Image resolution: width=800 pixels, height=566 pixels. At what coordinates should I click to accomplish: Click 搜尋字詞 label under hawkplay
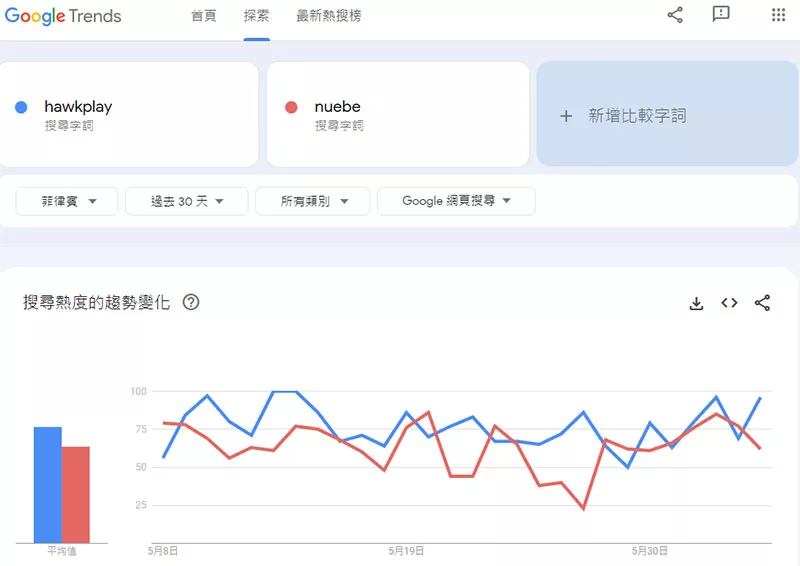pos(69,126)
